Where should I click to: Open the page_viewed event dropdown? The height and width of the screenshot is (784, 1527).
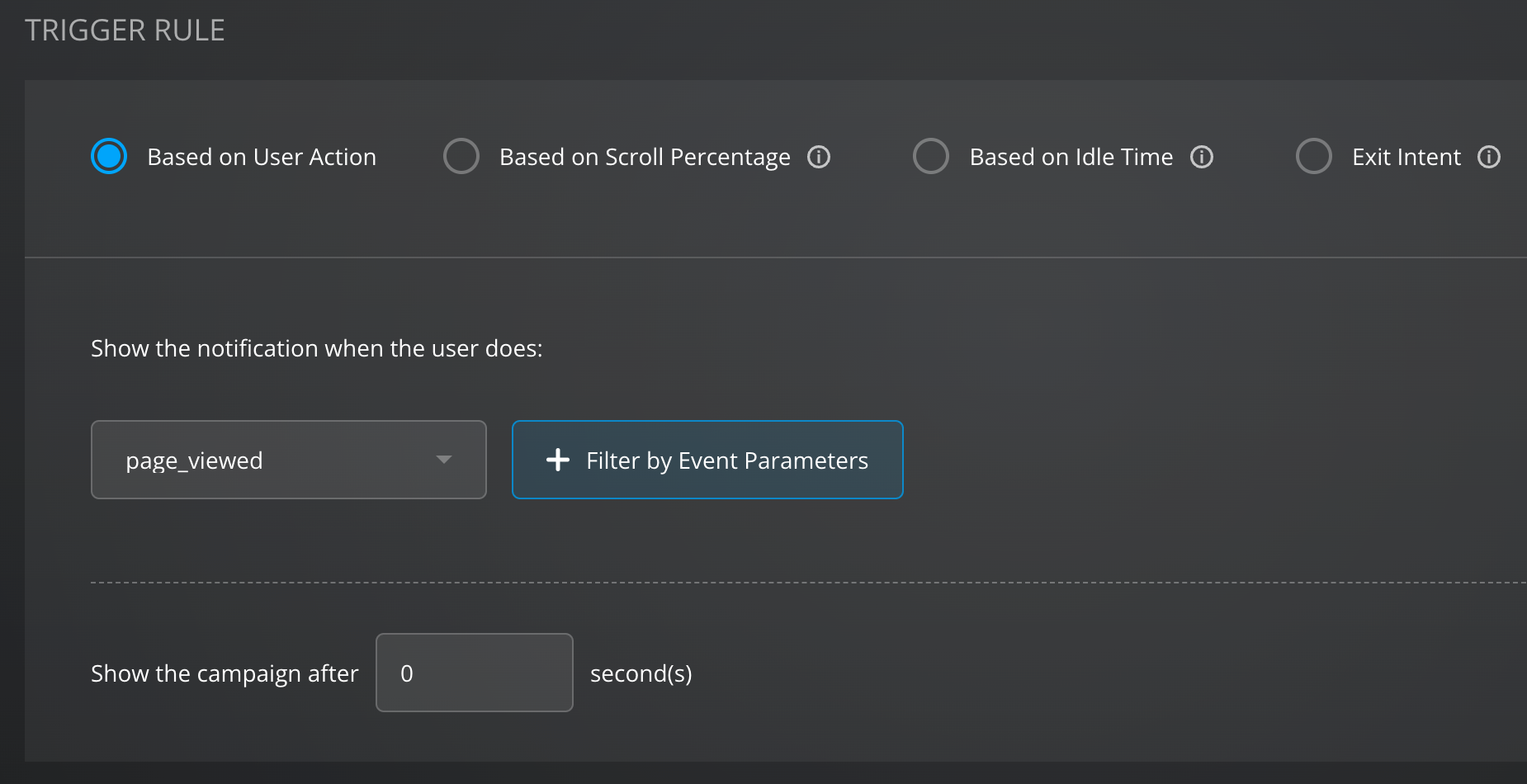click(x=288, y=460)
